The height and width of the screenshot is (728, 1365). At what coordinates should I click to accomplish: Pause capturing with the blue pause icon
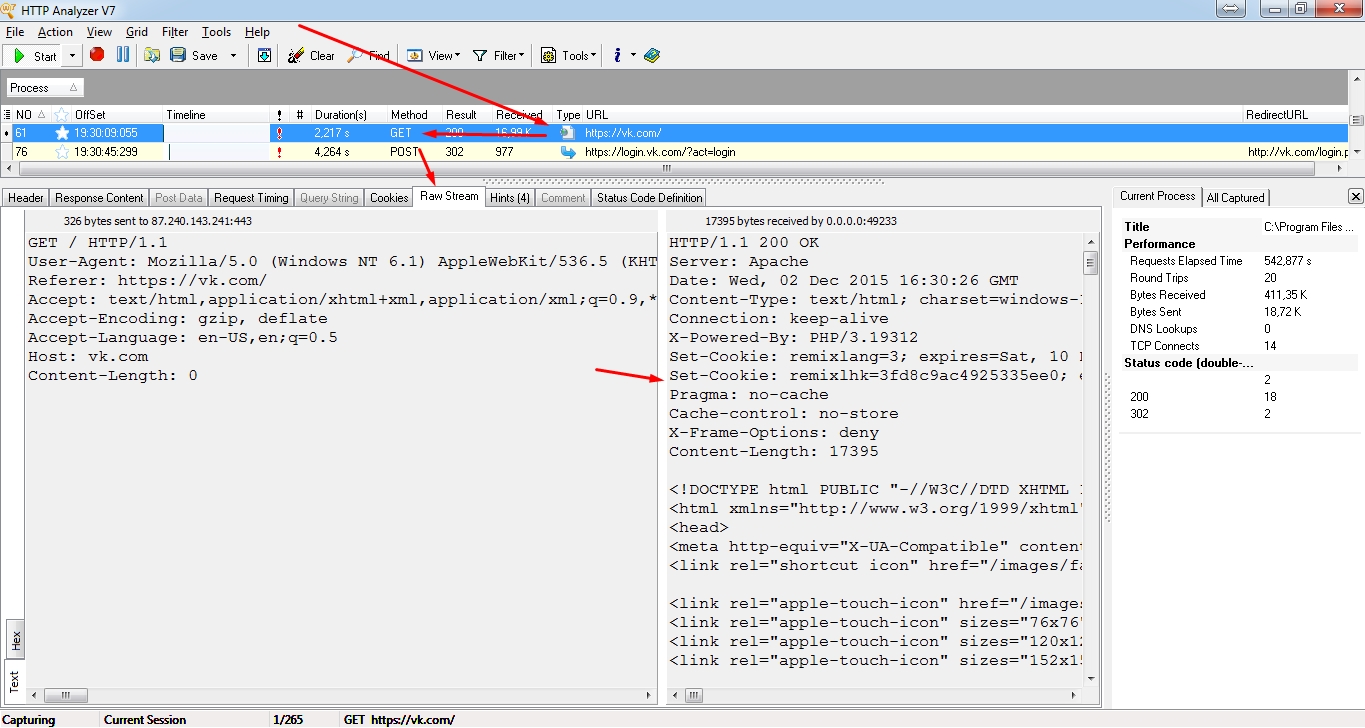click(123, 55)
